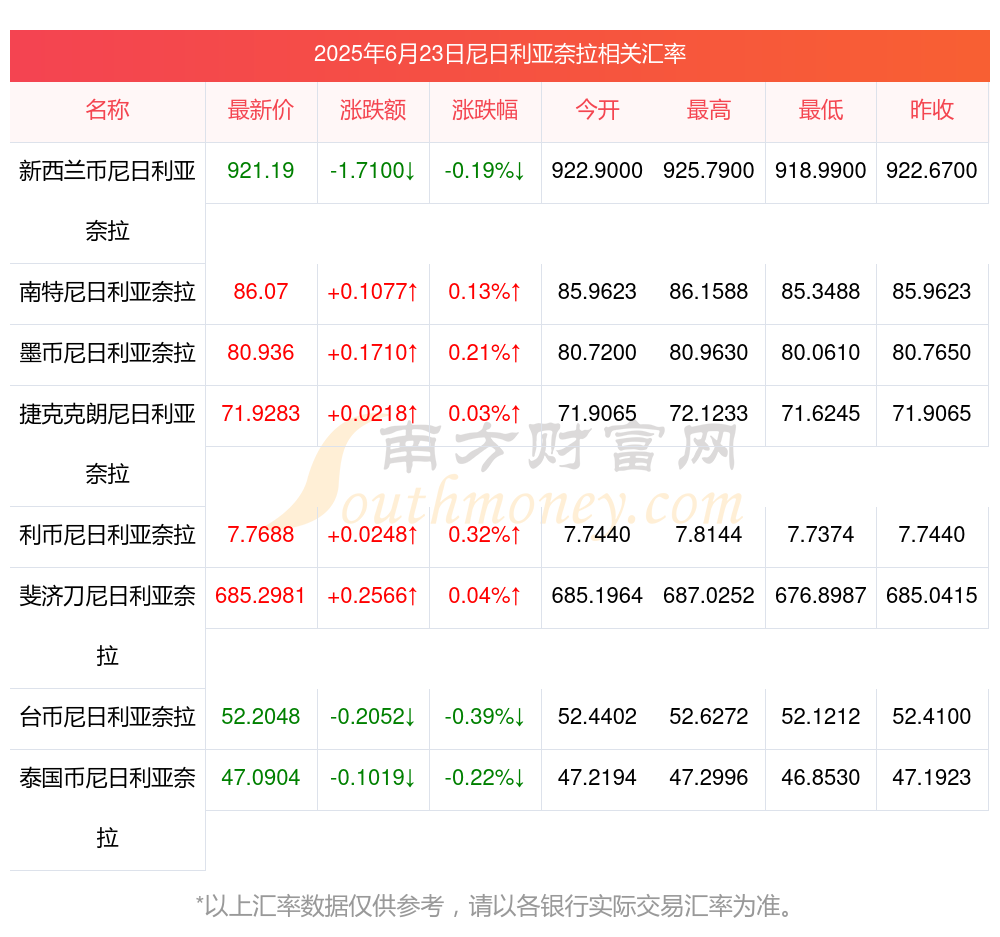Click the 涨跌幅 column header

485,110
